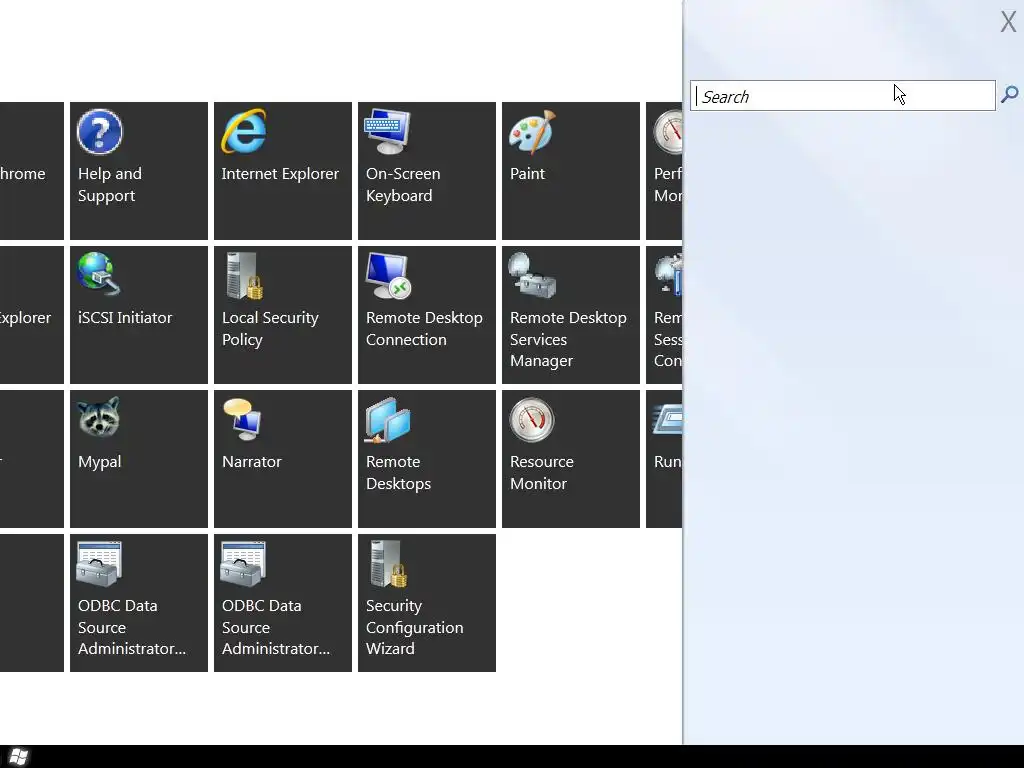Open the iSCSI Initiator icon

[x=99, y=275]
